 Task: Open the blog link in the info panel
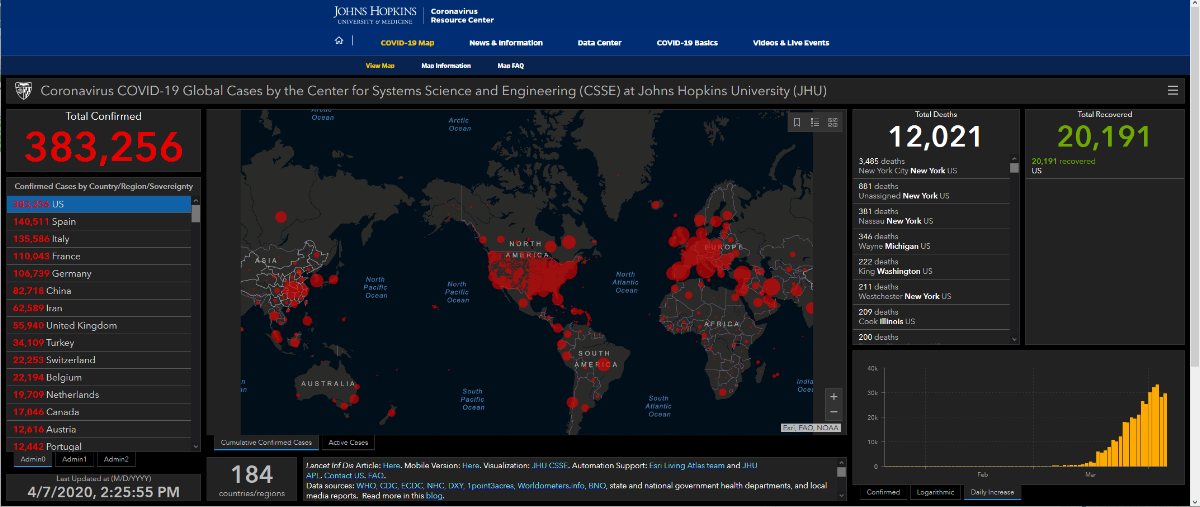coord(434,495)
